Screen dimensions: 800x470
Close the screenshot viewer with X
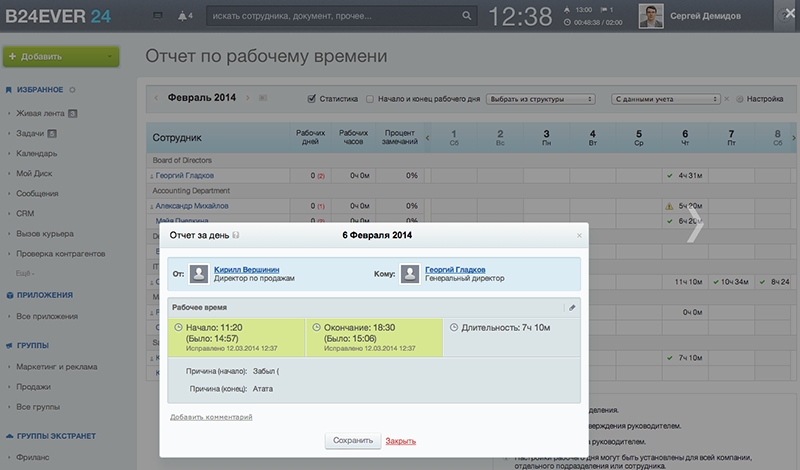tap(790, 13)
